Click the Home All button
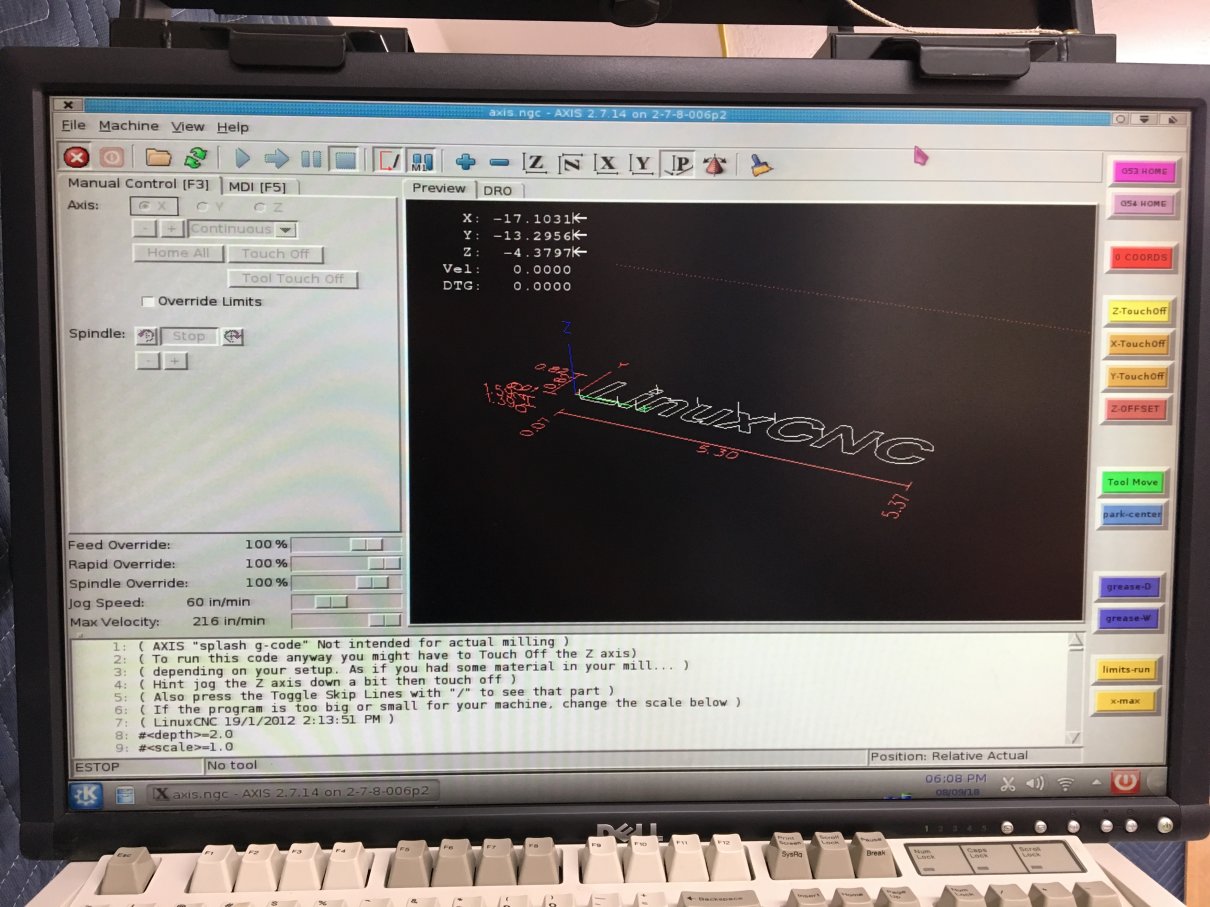Viewport: 1210px width, 907px height. [178, 253]
